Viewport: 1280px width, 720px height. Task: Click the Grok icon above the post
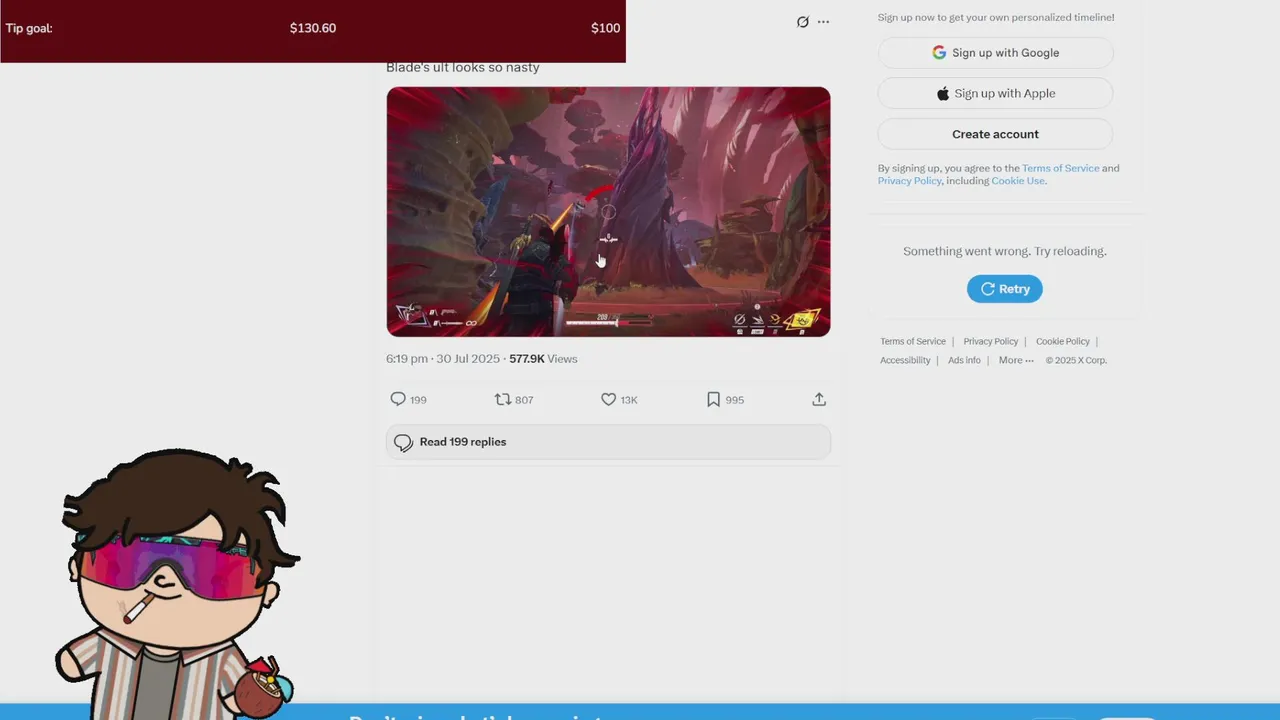point(802,22)
